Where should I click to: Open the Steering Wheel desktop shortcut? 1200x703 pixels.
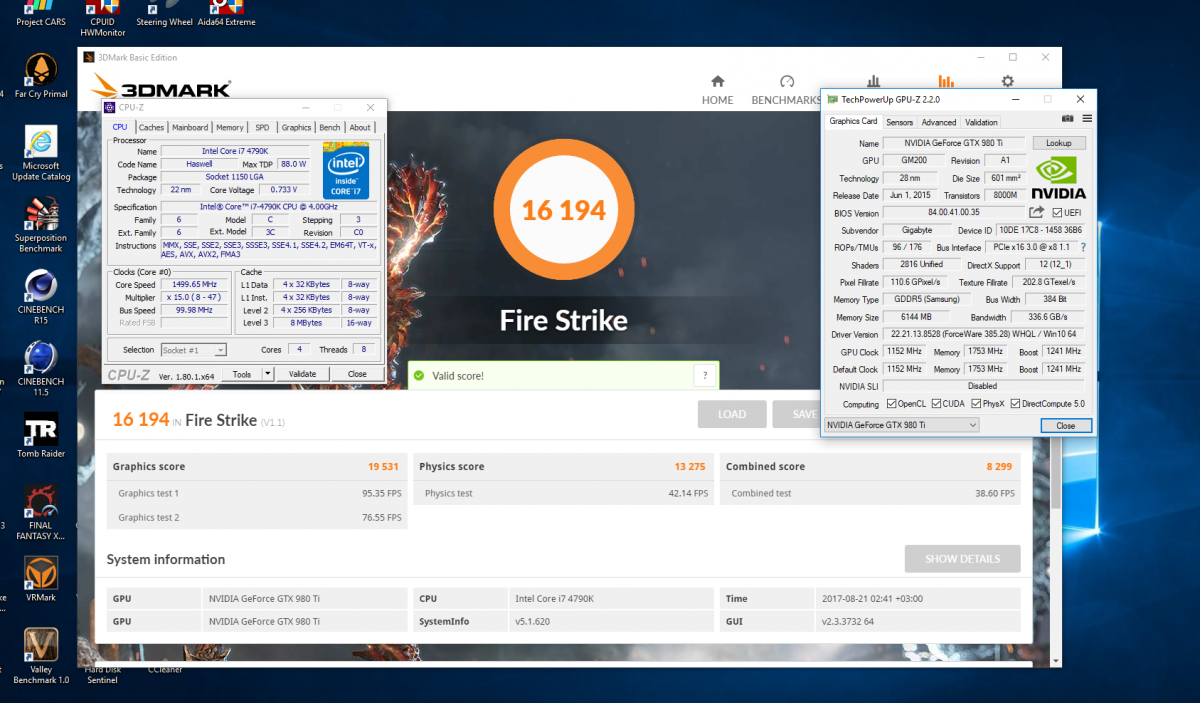click(x=164, y=13)
